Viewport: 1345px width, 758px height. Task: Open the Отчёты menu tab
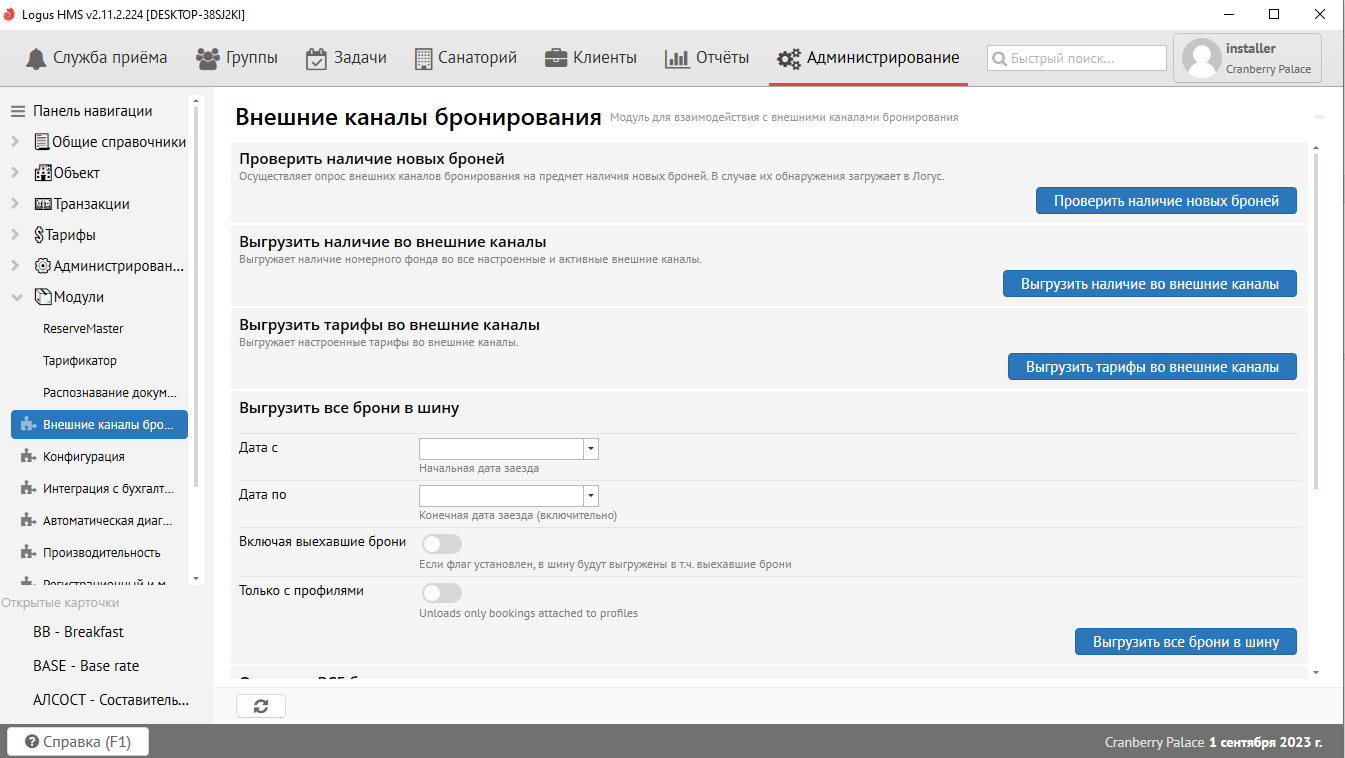click(707, 58)
